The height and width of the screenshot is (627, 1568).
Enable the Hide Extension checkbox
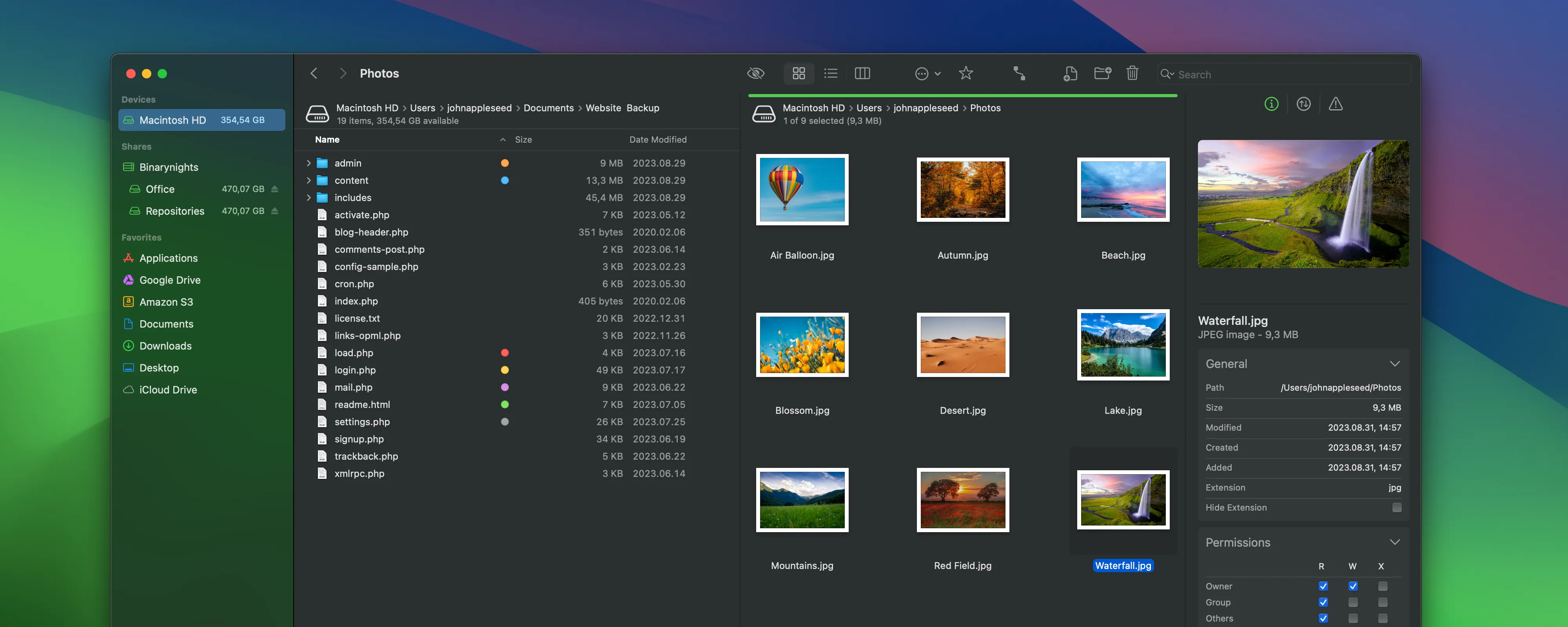coord(1396,508)
